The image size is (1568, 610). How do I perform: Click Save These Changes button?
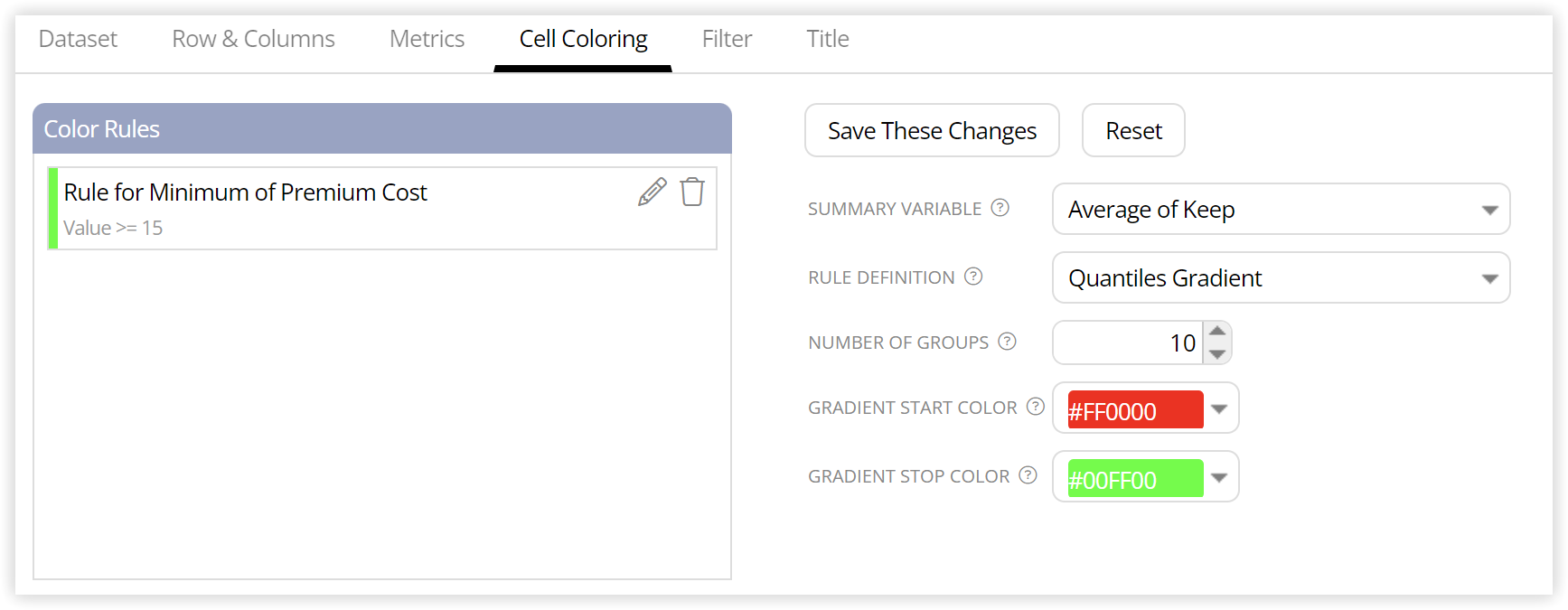pyautogui.click(x=932, y=131)
